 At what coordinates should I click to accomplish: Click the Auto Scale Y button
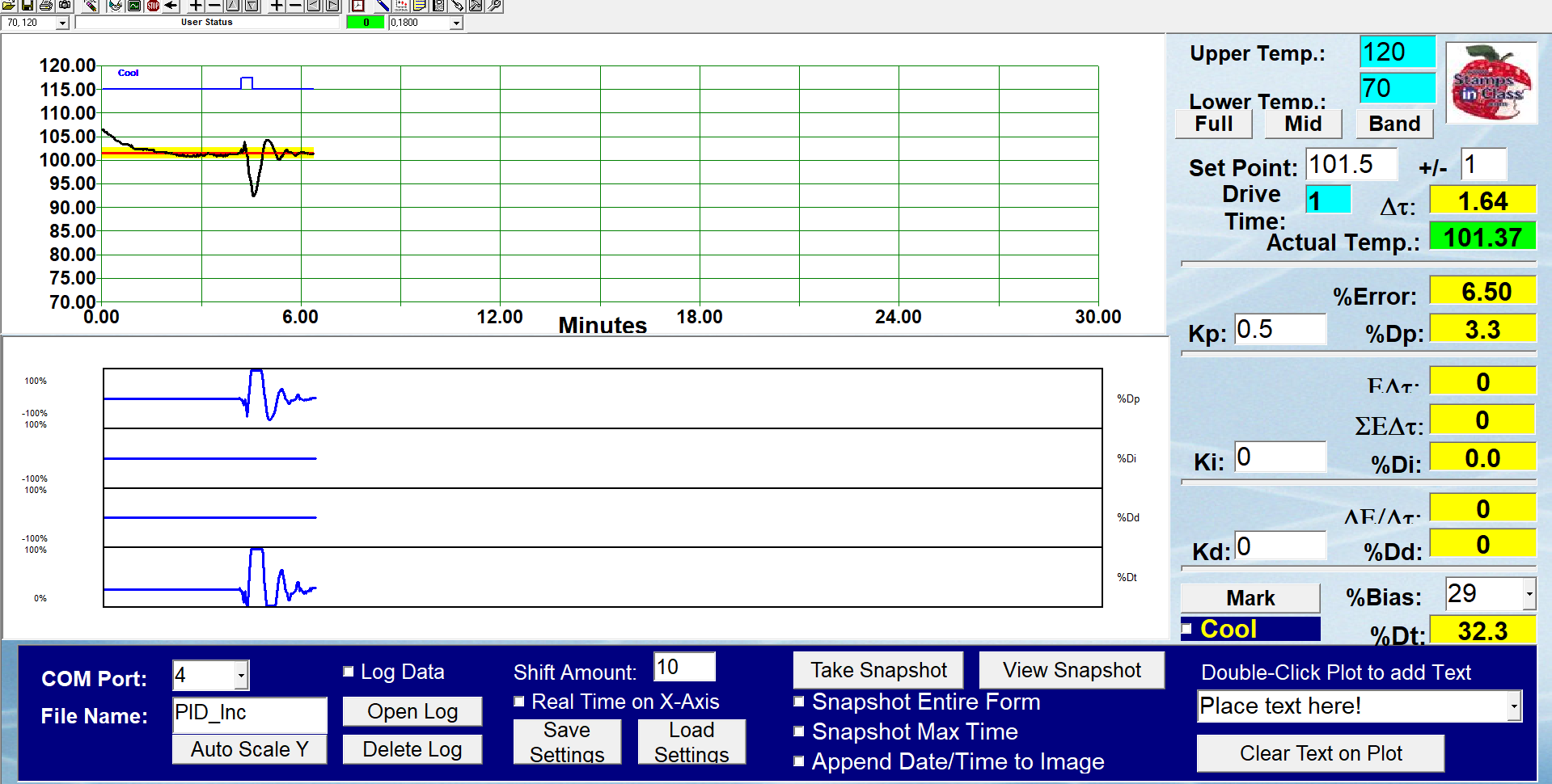250,749
